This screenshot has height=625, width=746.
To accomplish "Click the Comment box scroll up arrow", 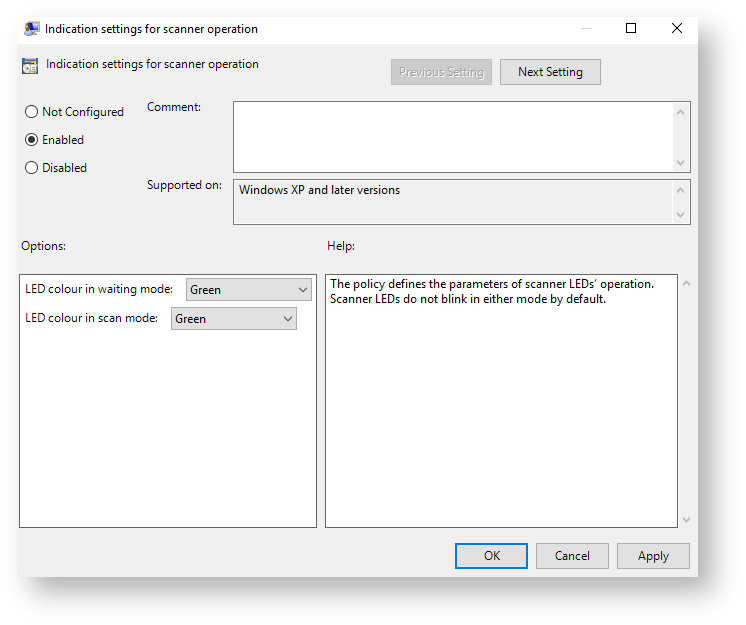I will (682, 111).
